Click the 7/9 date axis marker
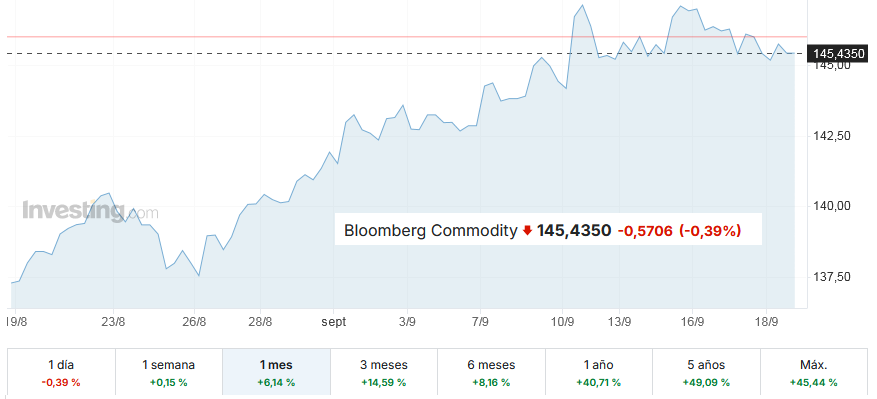Screen dimensions: 877x399 (x=480, y=322)
